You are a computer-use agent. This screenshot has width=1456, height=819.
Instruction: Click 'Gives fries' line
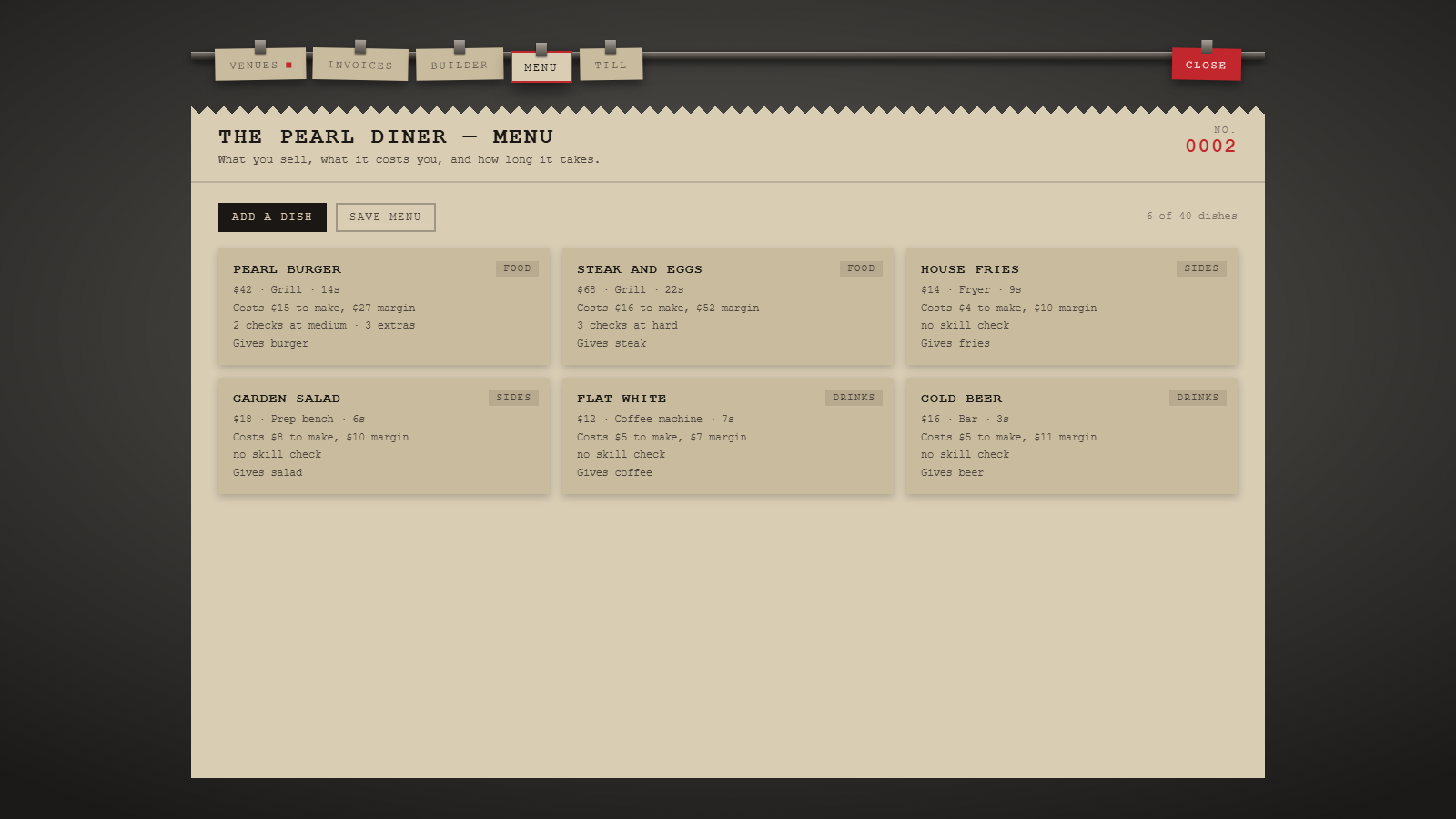tap(955, 344)
